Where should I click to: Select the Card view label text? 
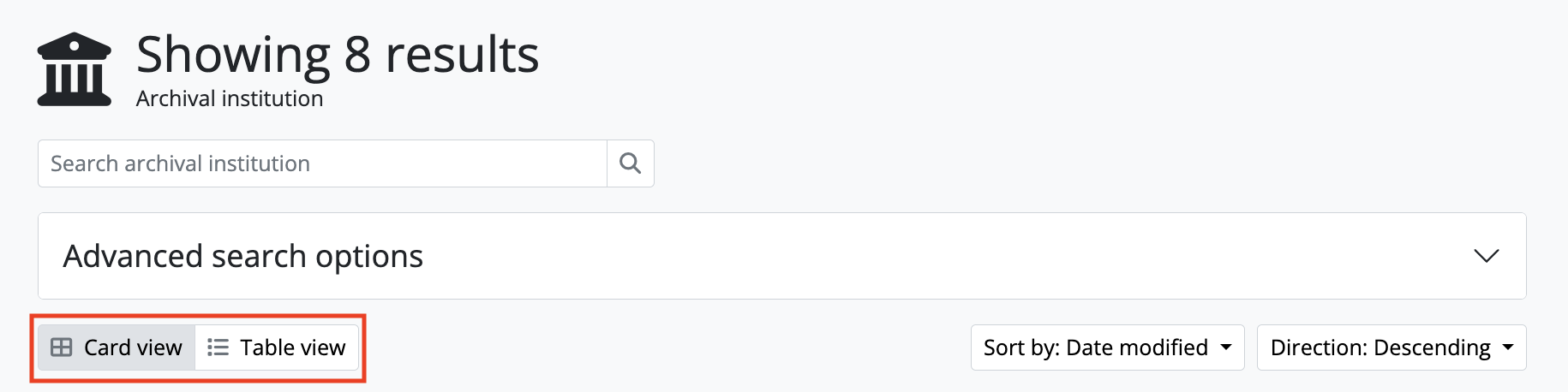click(133, 347)
